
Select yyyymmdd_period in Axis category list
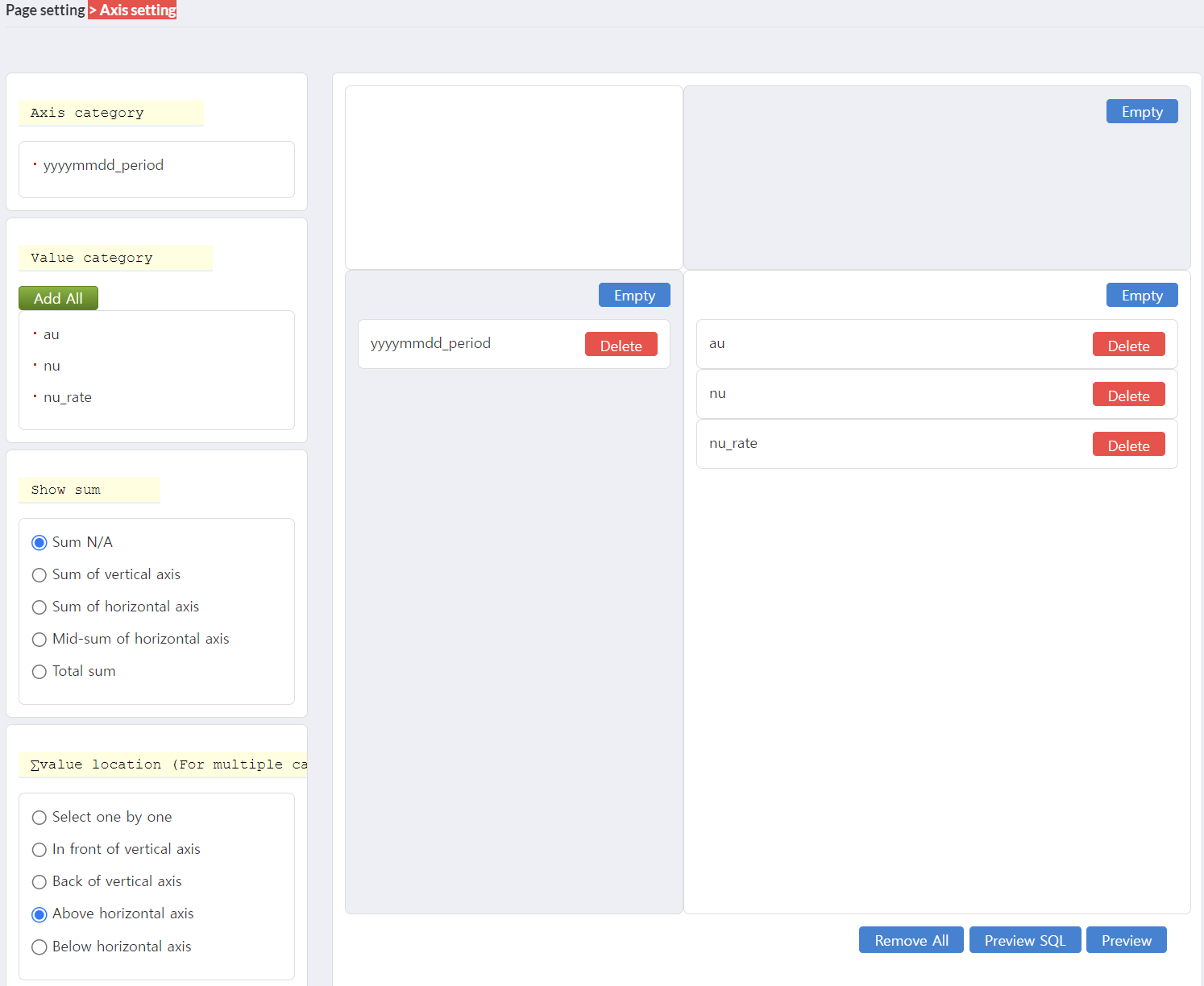coord(103,165)
